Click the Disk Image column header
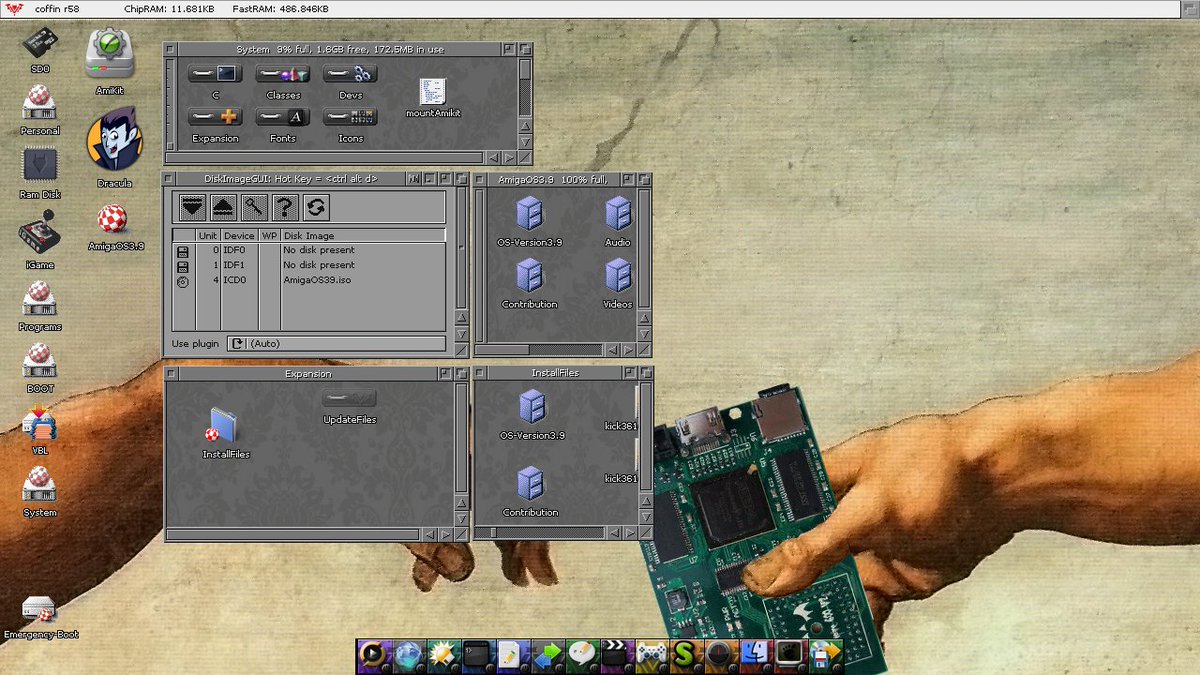The width and height of the screenshot is (1200, 675). coord(363,236)
